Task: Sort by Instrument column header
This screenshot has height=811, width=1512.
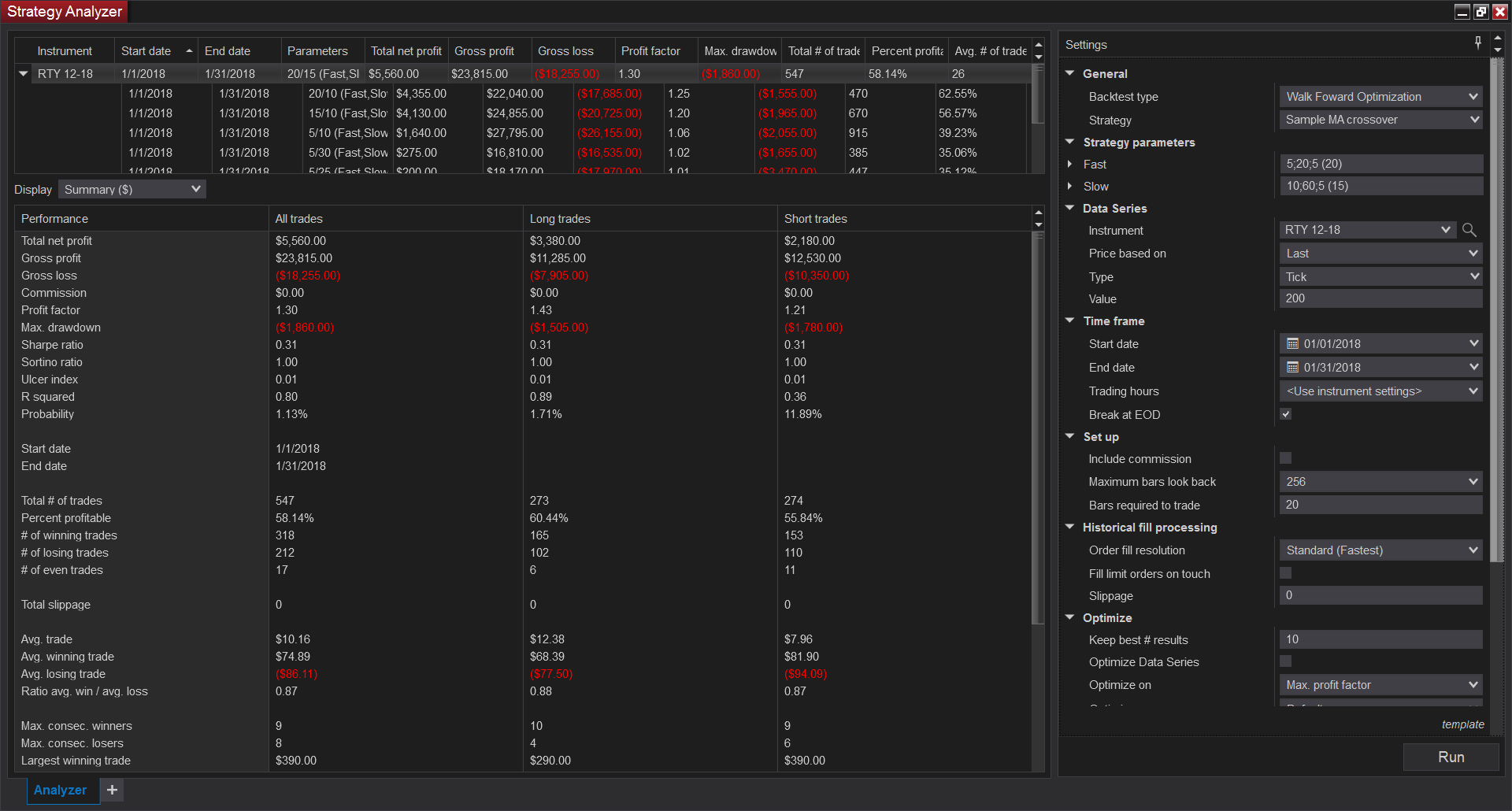Action: 65,51
